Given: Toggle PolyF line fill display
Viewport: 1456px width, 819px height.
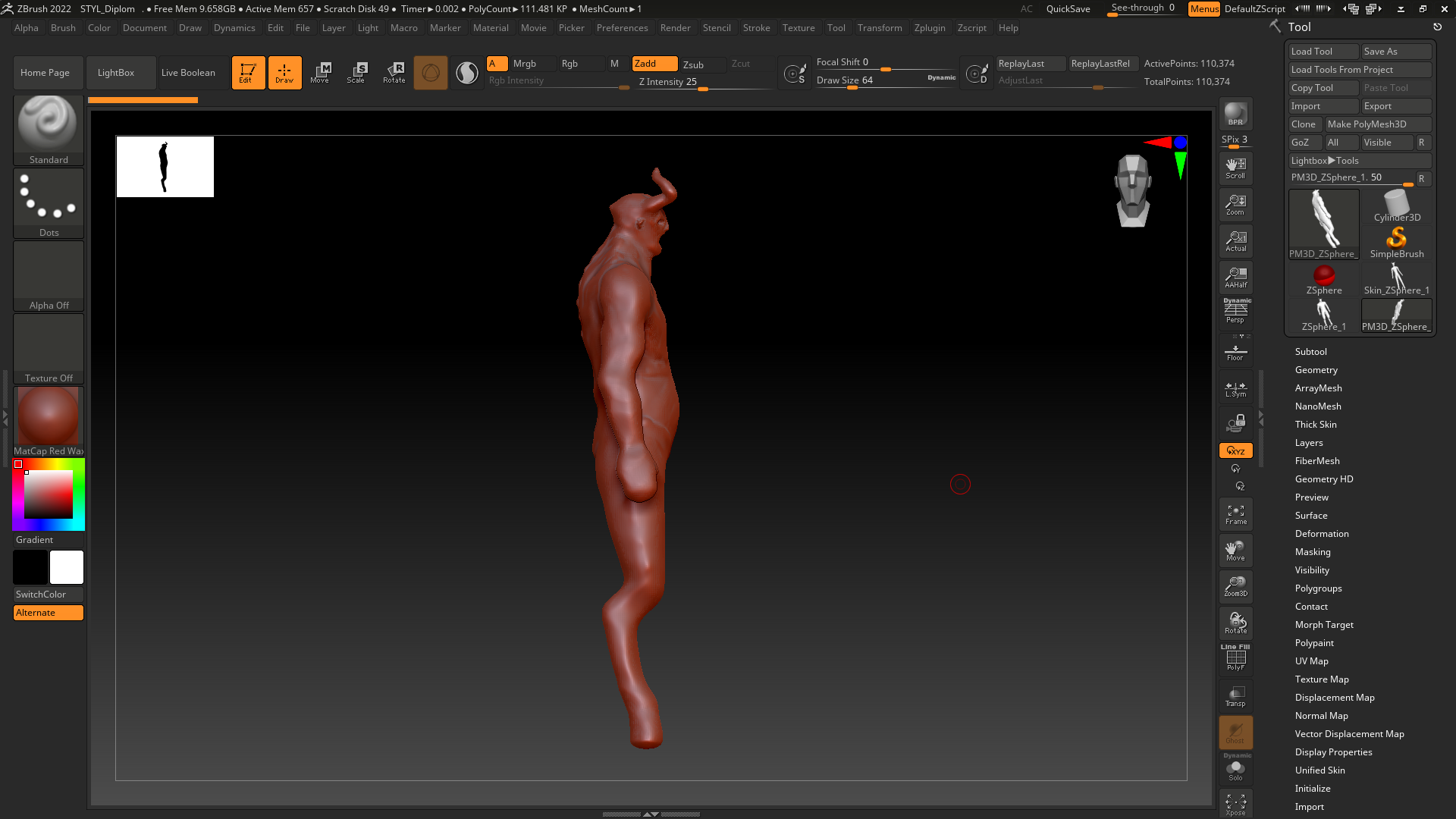Looking at the screenshot, I should [x=1235, y=658].
